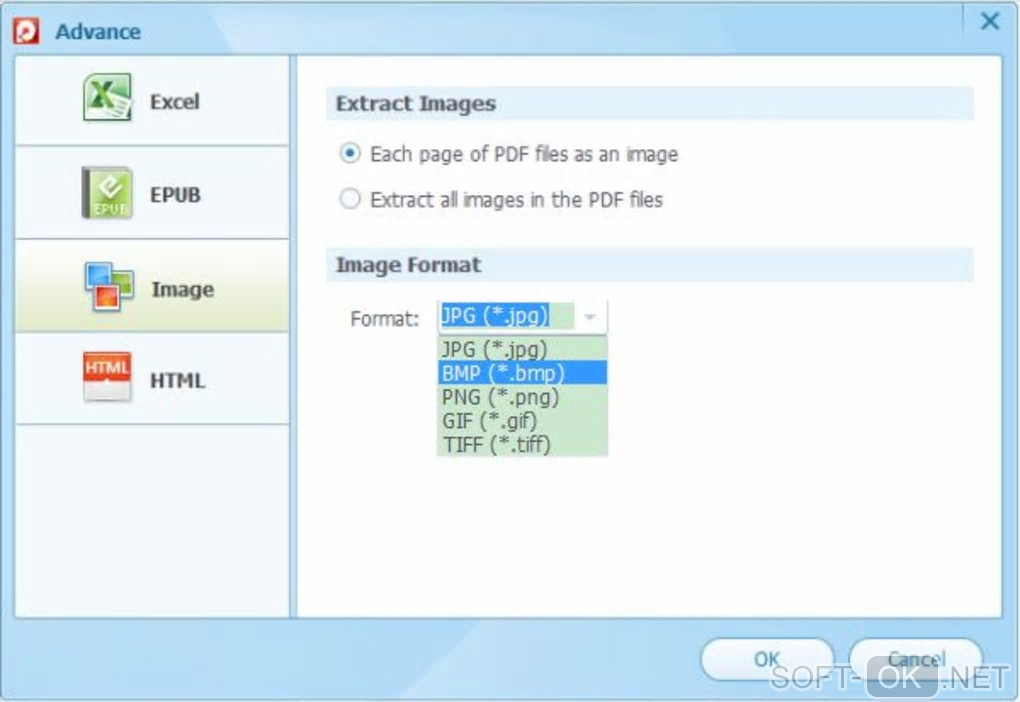Screen dimensions: 1020x702
Task: Click the red HTML icon
Action: coord(107,377)
